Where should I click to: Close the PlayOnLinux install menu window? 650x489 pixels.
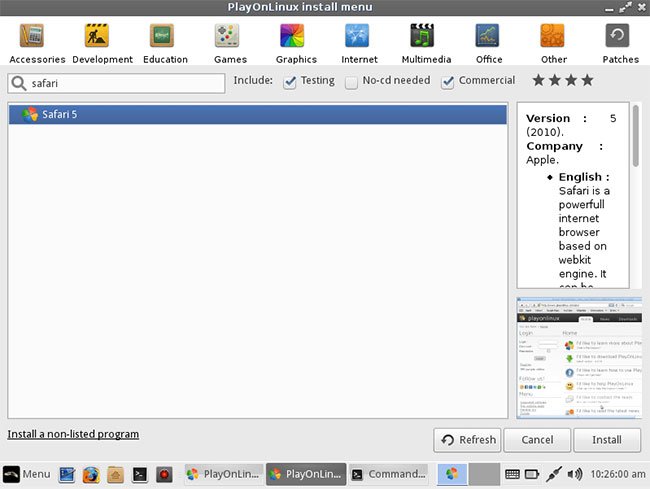[x=641, y=8]
